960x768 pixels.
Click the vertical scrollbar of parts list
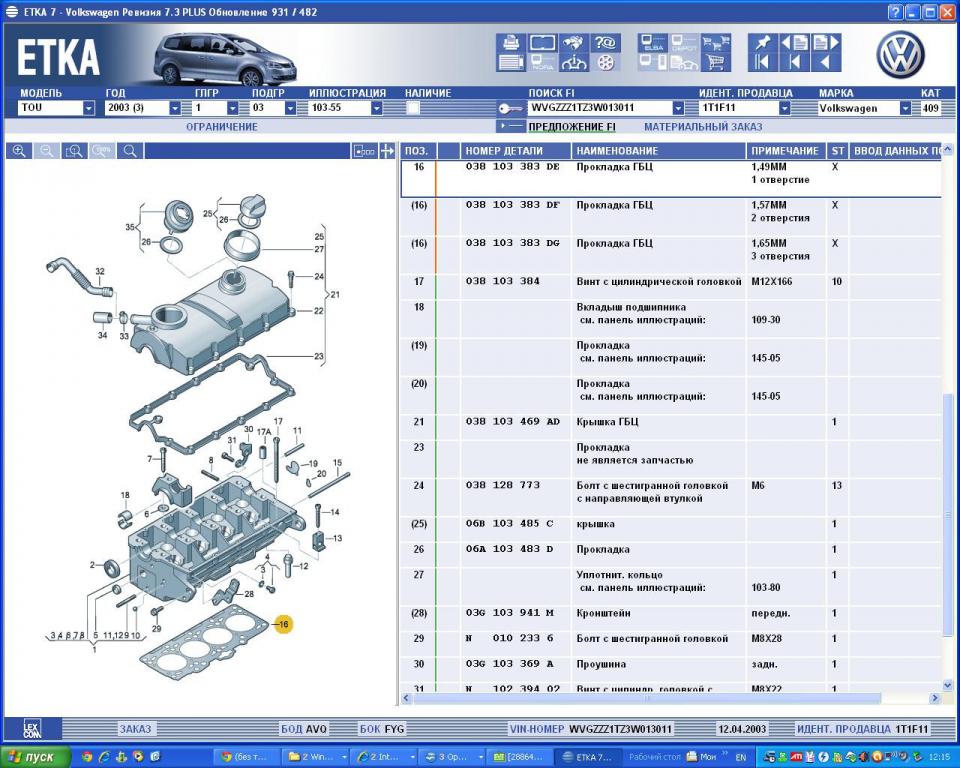(x=948, y=514)
